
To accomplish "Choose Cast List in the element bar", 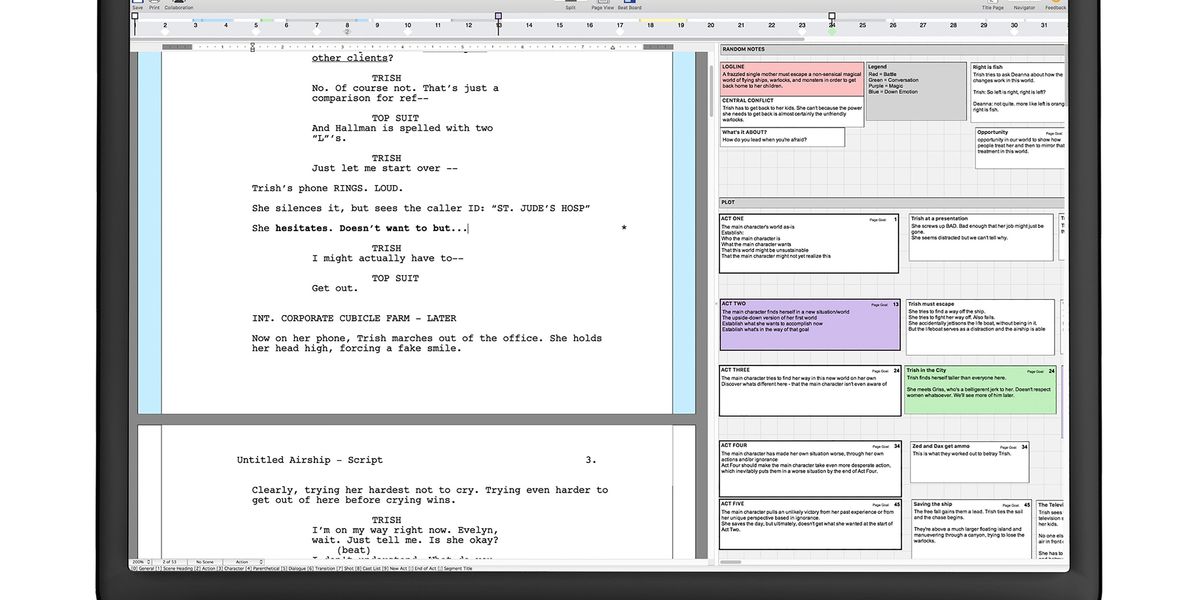I will pyautogui.click(x=371, y=569).
